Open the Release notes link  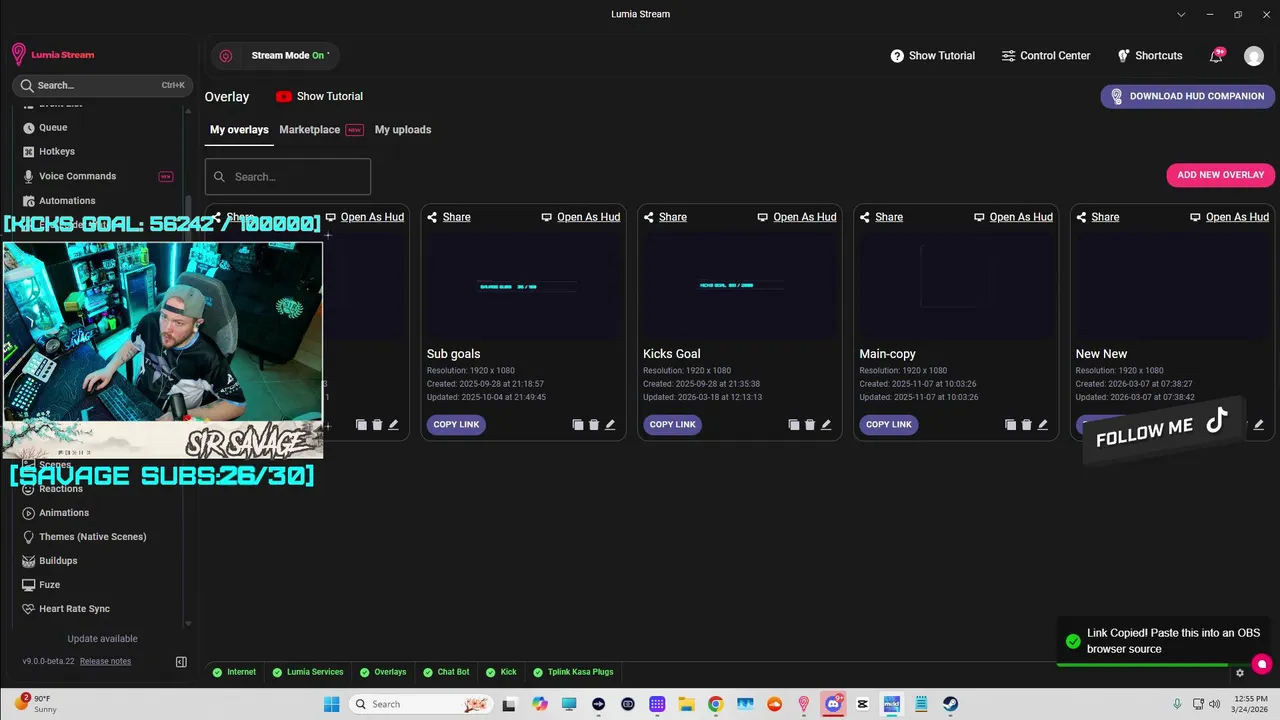[105, 662]
